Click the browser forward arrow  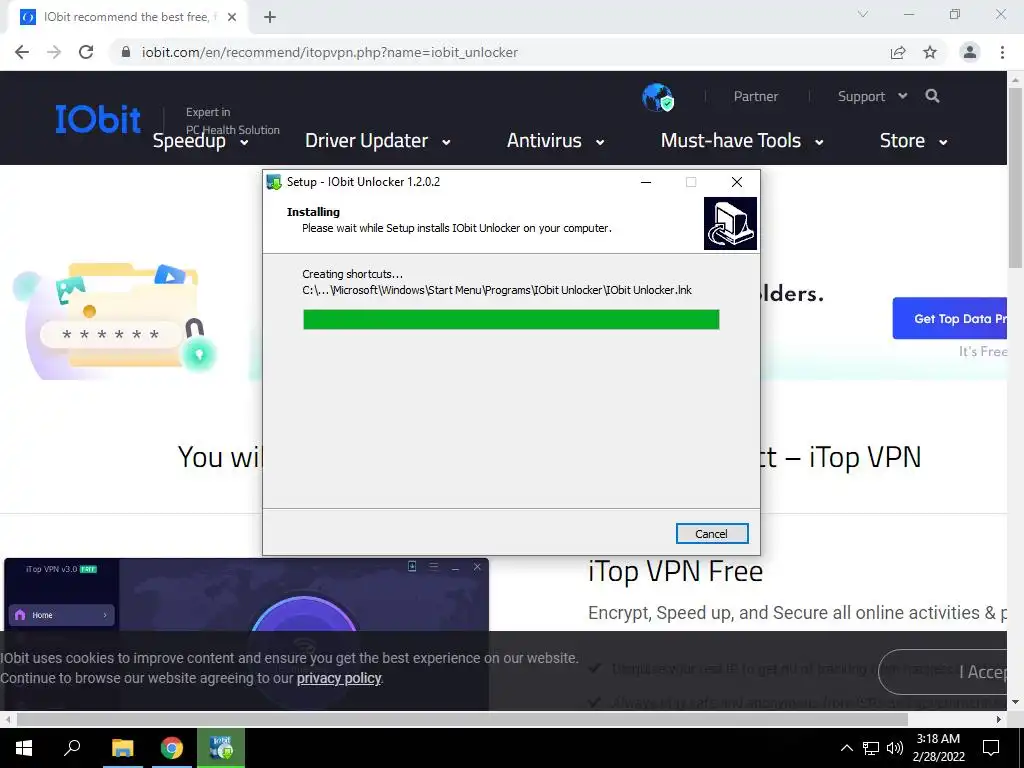[54, 52]
